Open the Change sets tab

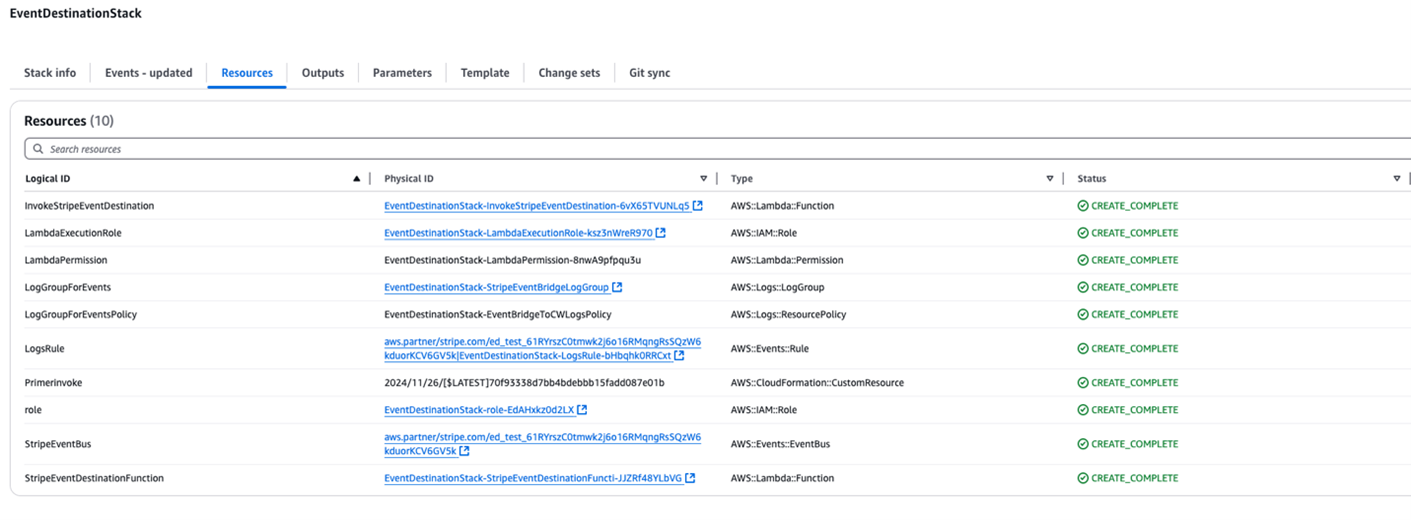pyautogui.click(x=569, y=73)
